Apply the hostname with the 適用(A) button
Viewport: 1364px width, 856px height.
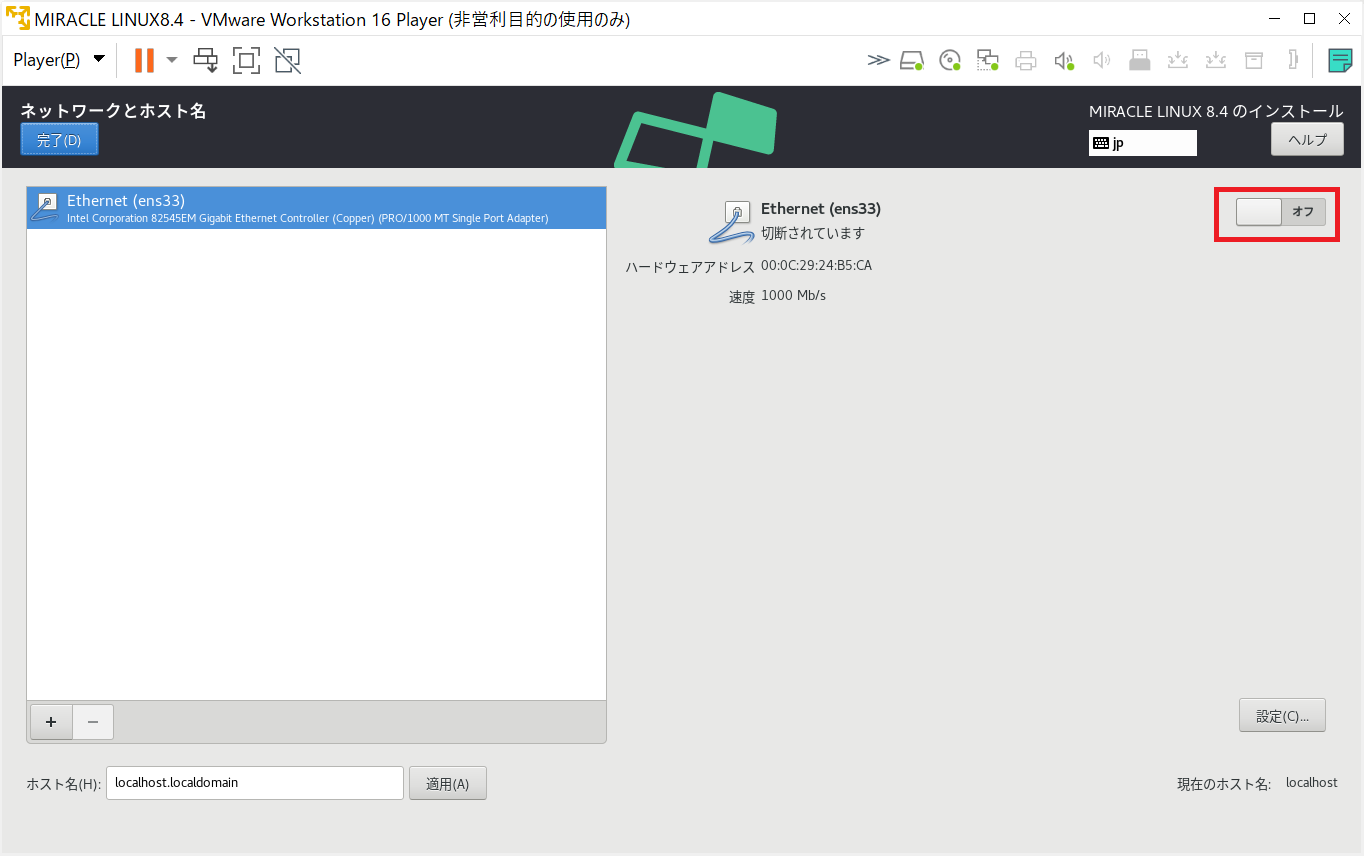(x=447, y=784)
